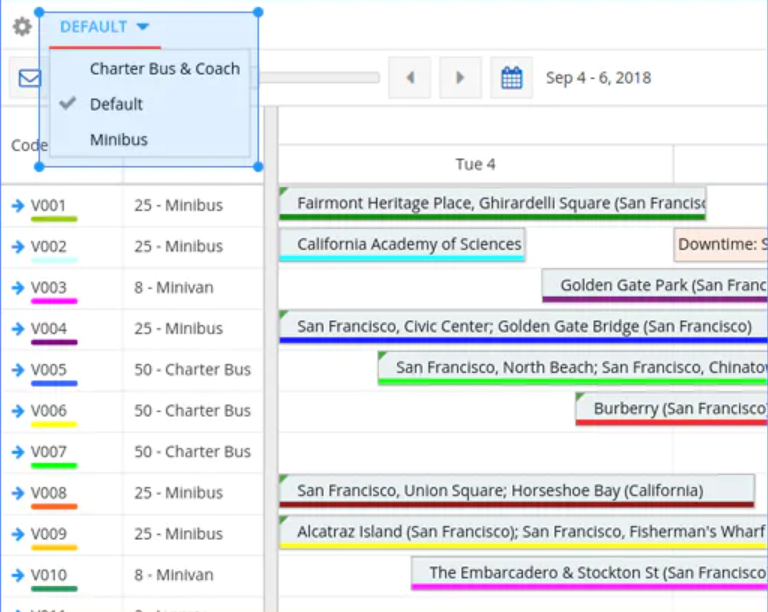The image size is (768, 612).
Task: Click 50 - Charter Bus in V007 row
Action: tap(192, 451)
